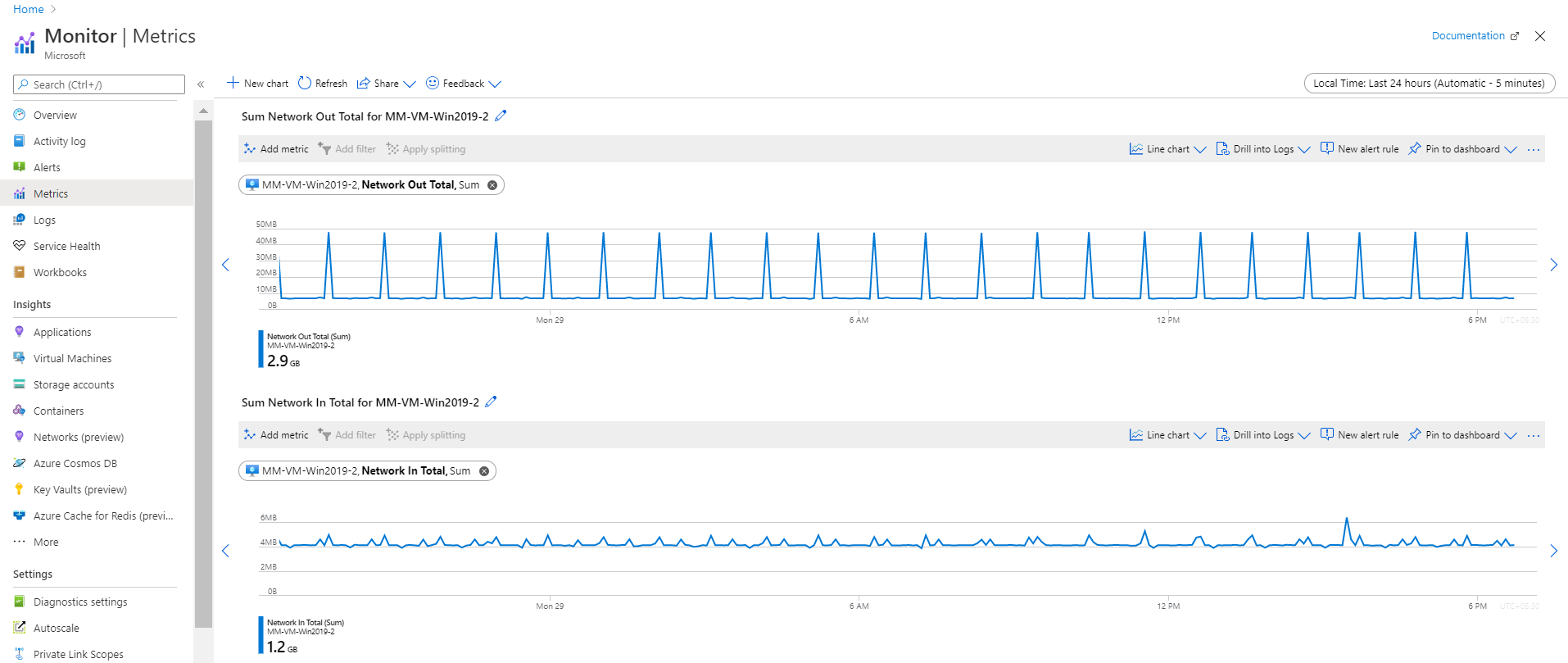Pin Network Out chart to dashboard
1568x663 pixels.
point(1462,149)
